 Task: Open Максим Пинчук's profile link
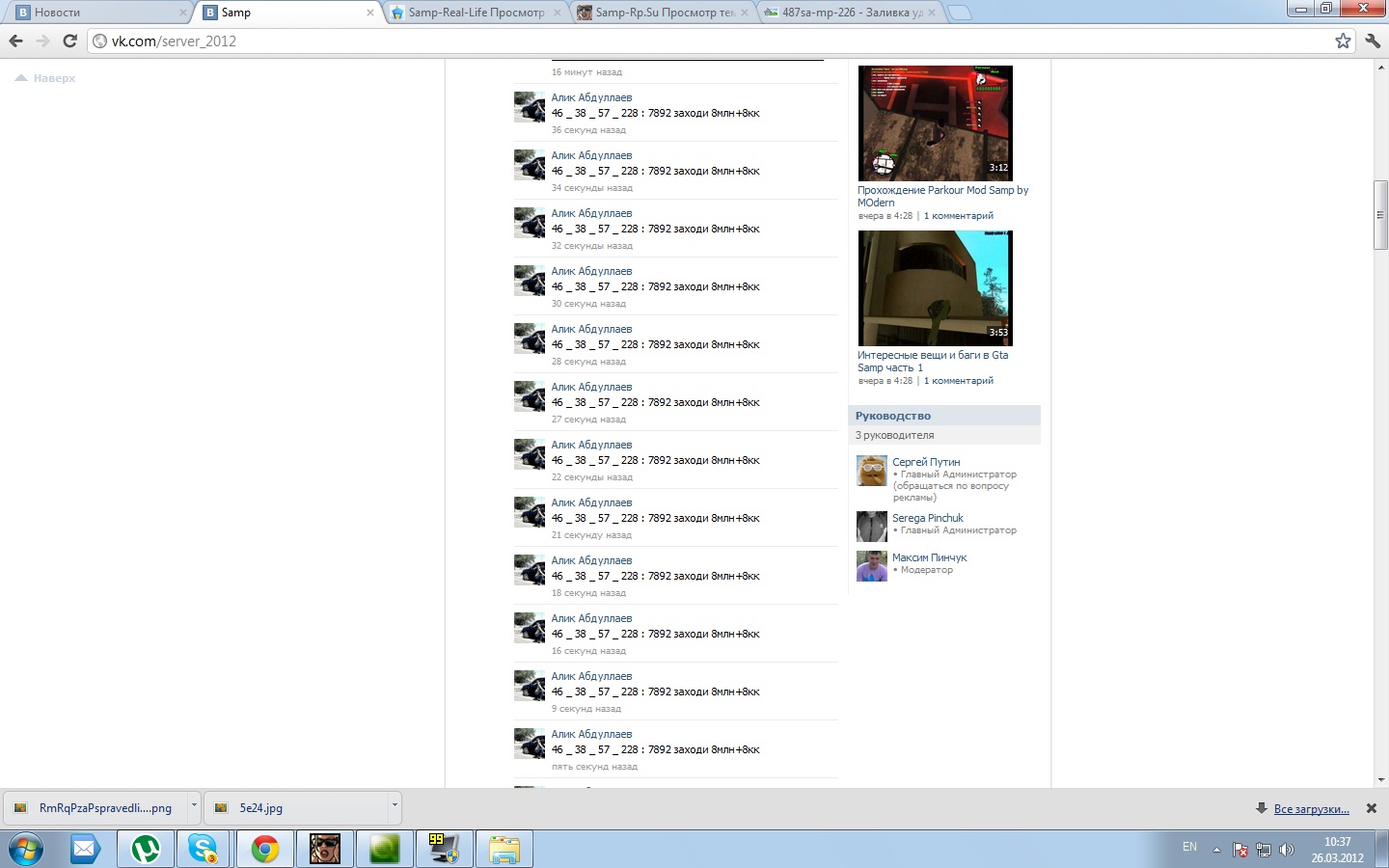point(929,557)
